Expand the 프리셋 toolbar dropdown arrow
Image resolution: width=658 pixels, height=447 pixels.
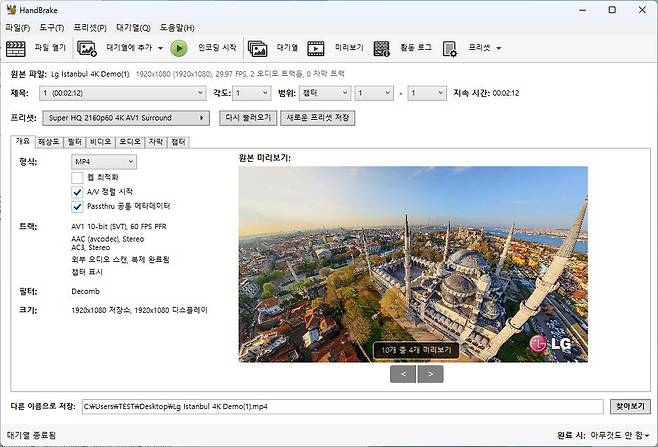[499, 48]
